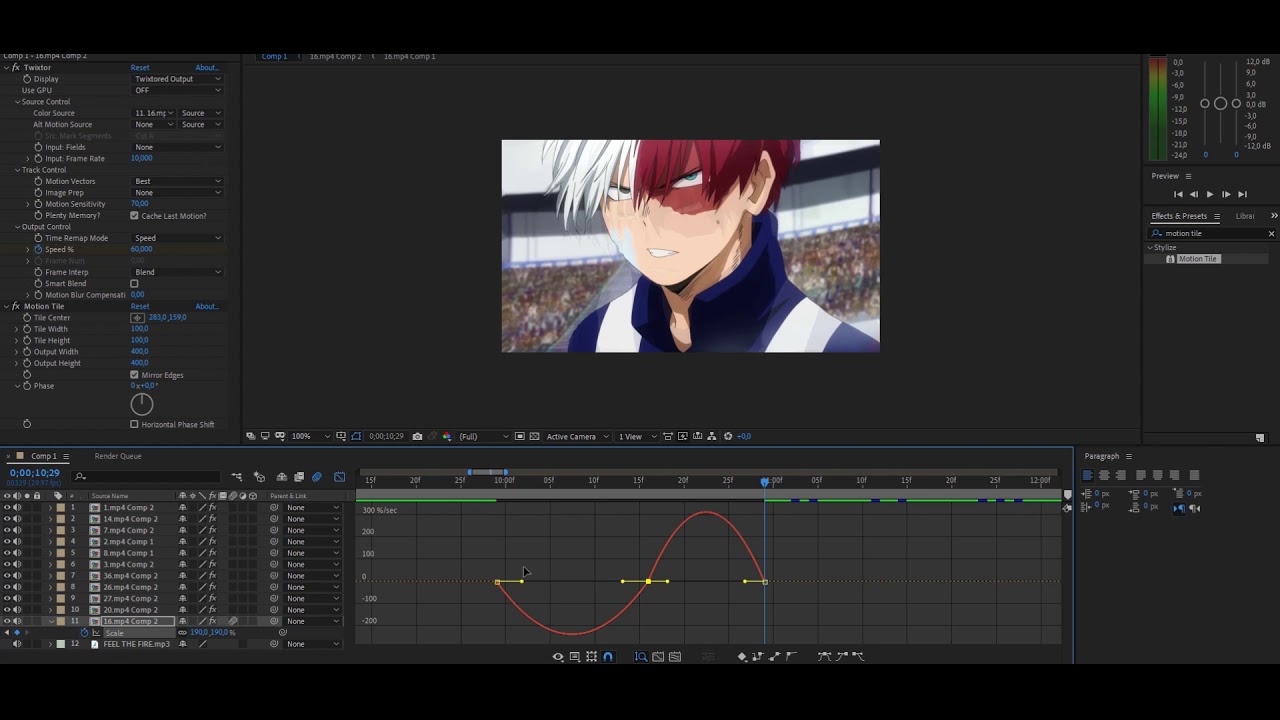Open Time Remap Mode dropdown Speed

[x=178, y=238]
